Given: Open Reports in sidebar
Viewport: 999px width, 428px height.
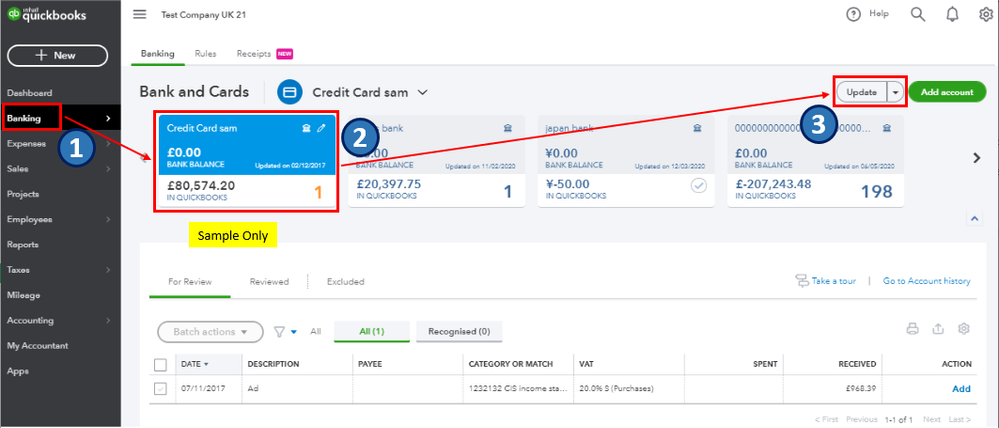Looking at the screenshot, I should pos(23,245).
